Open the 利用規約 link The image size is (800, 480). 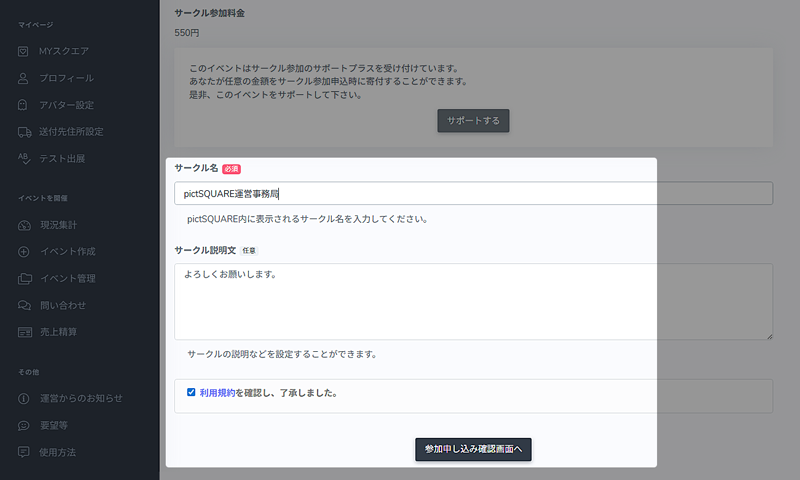coord(217,393)
